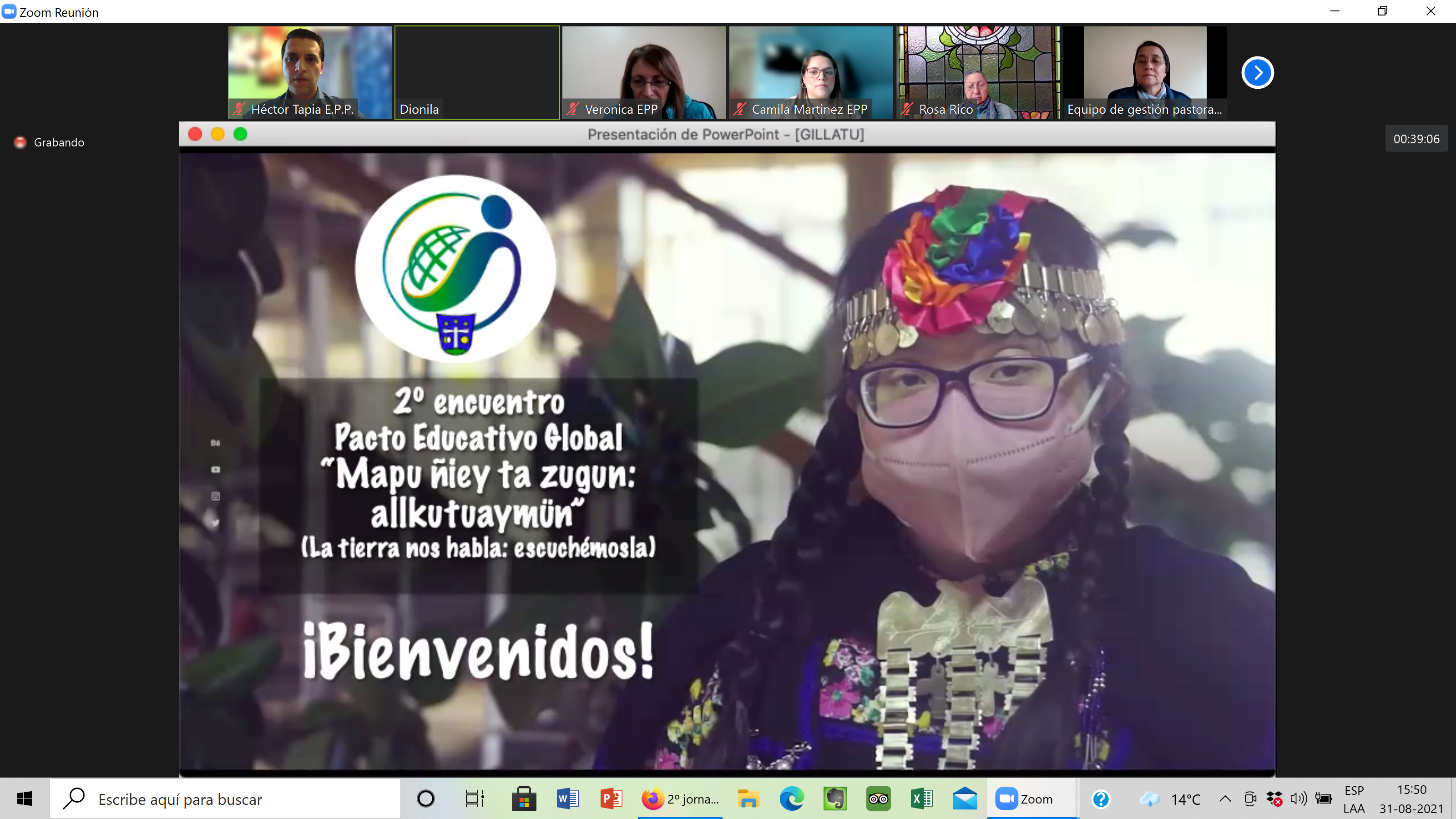Click the Presentación de PowerPoint - [GILLATU] title
Viewport: 1456px width, 819px height.
[726, 135]
